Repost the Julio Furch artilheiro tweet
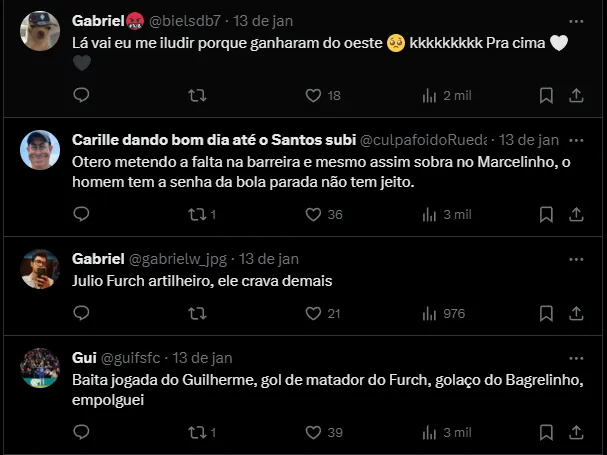 tap(197, 313)
